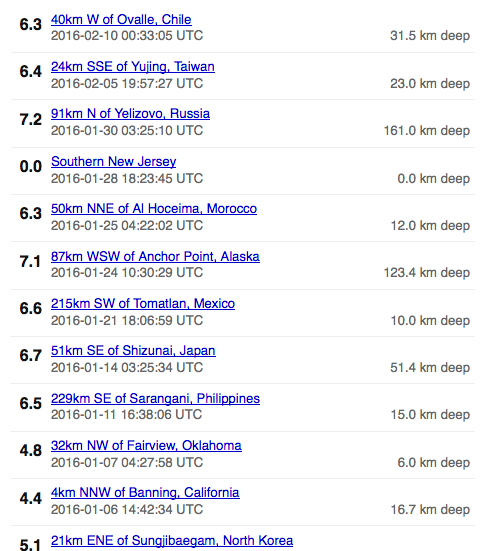Click 91km N of Yelizovo, Russia link
Viewport: 491px width, 551px height.
click(x=130, y=114)
